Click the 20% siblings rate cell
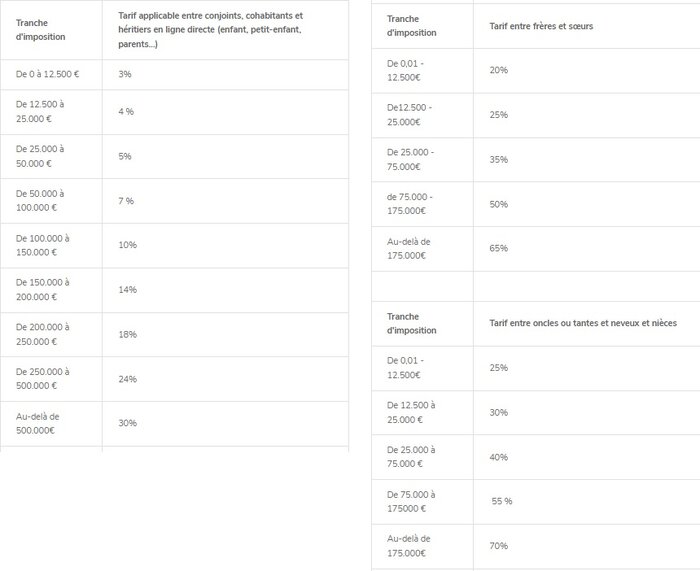700x571 pixels. click(499, 70)
